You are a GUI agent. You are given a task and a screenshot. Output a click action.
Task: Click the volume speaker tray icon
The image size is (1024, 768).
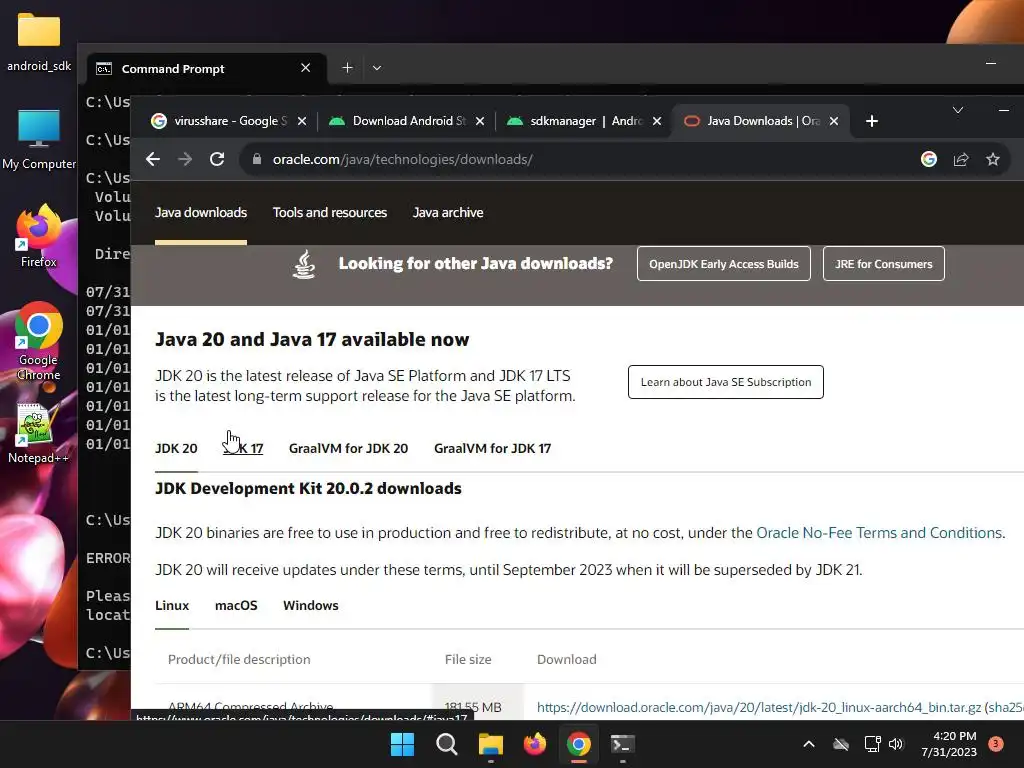pyautogui.click(x=896, y=744)
